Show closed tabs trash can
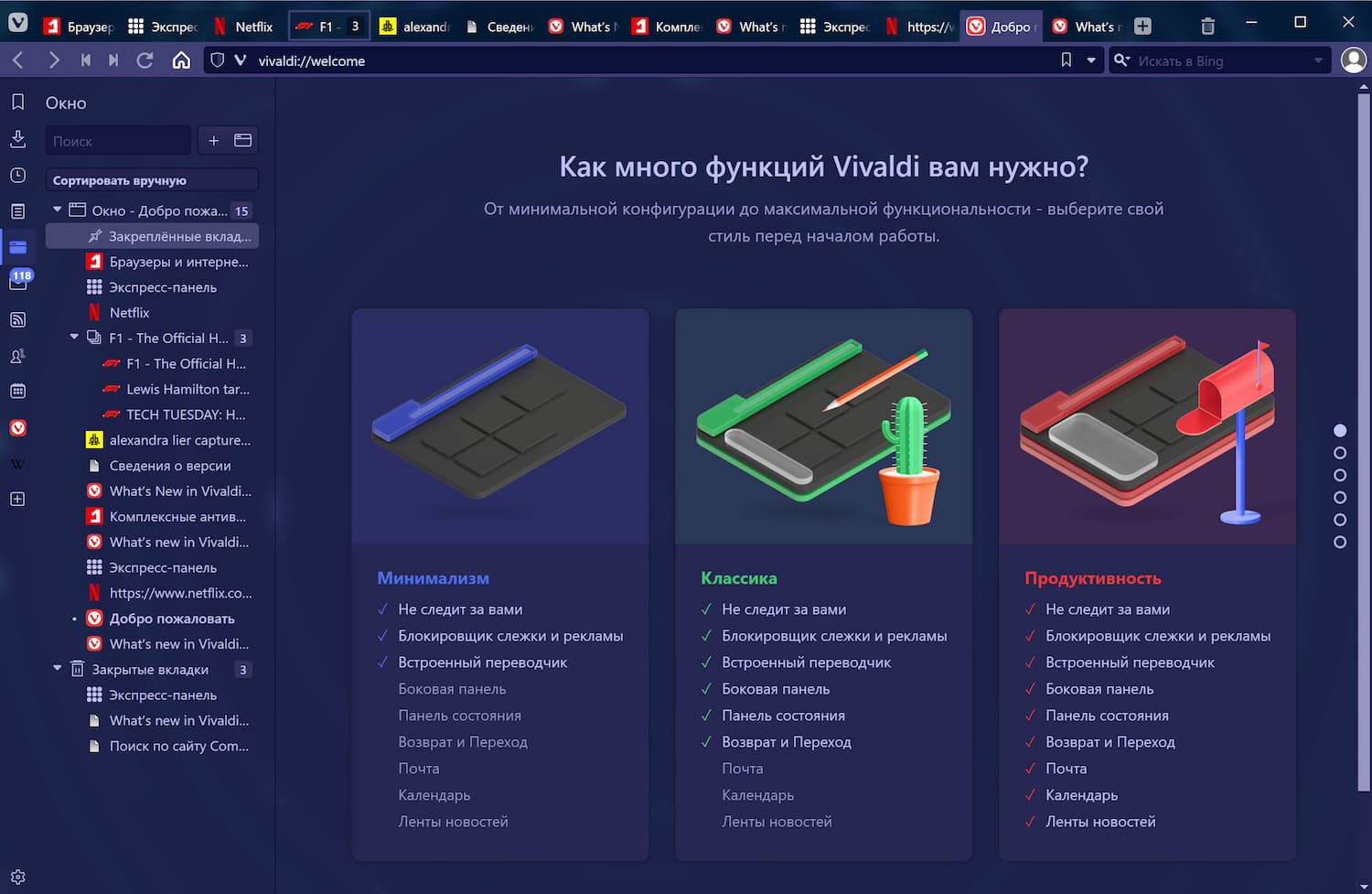This screenshot has width=1372, height=894. tap(1207, 27)
